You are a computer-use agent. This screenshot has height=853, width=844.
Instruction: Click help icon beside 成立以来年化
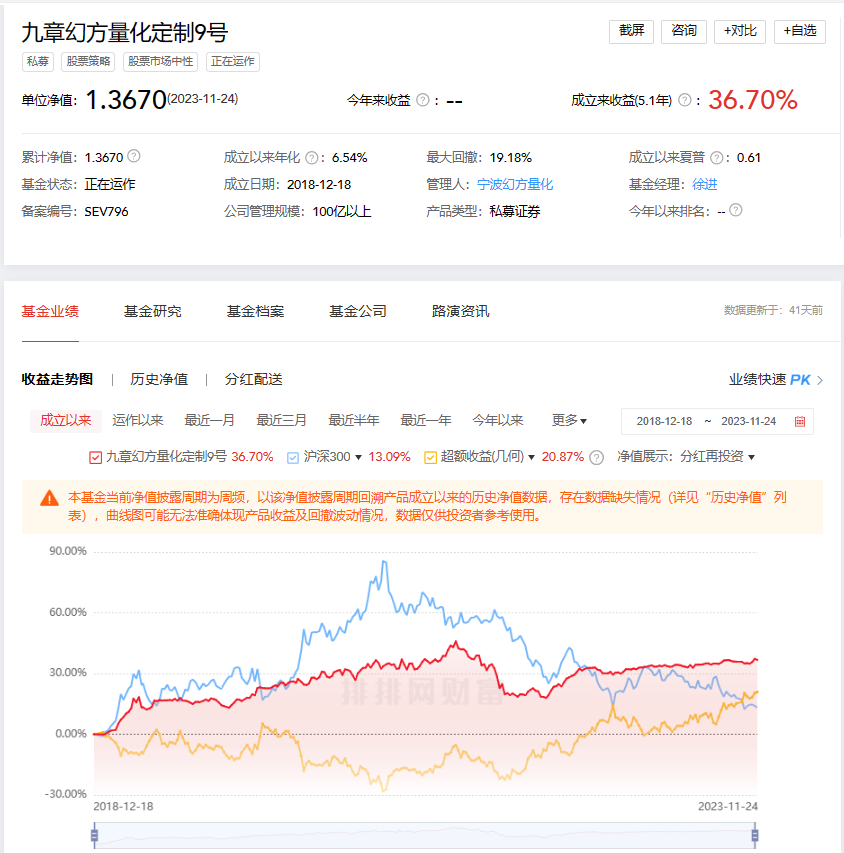pos(311,158)
